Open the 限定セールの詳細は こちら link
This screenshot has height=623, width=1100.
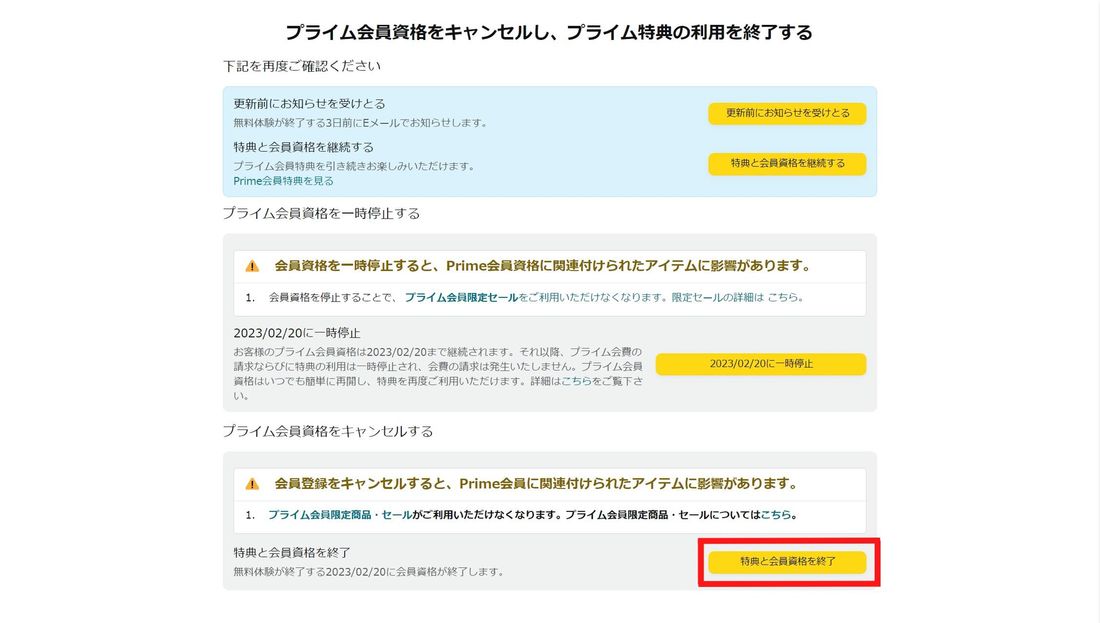tap(735, 297)
